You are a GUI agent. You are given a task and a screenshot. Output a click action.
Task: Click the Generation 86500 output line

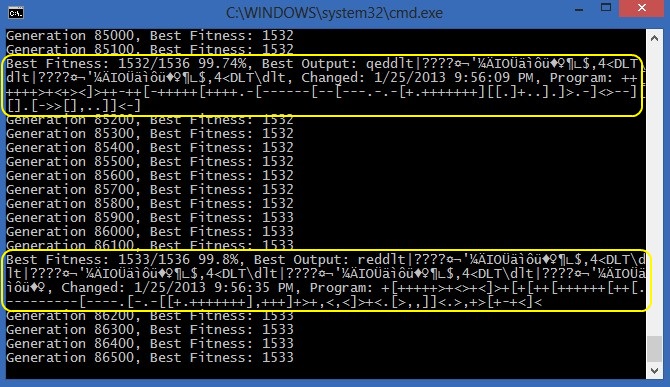[150, 357]
